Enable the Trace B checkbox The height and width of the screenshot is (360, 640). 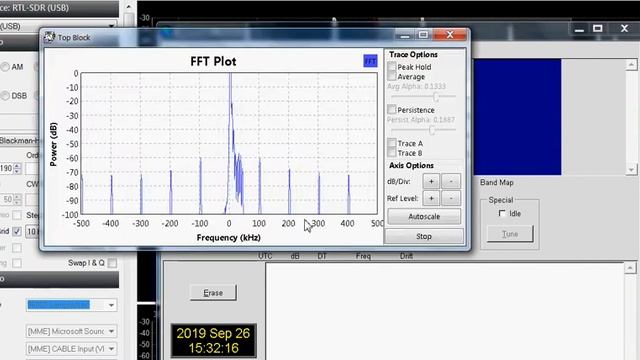point(392,153)
